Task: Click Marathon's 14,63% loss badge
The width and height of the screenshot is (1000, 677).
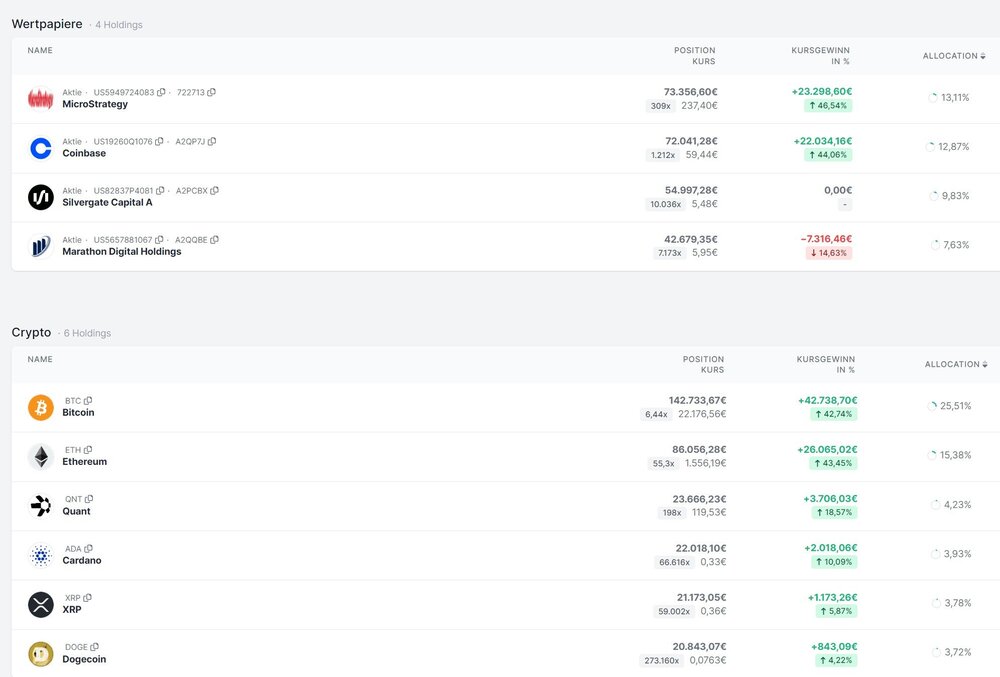Action: (x=828, y=254)
